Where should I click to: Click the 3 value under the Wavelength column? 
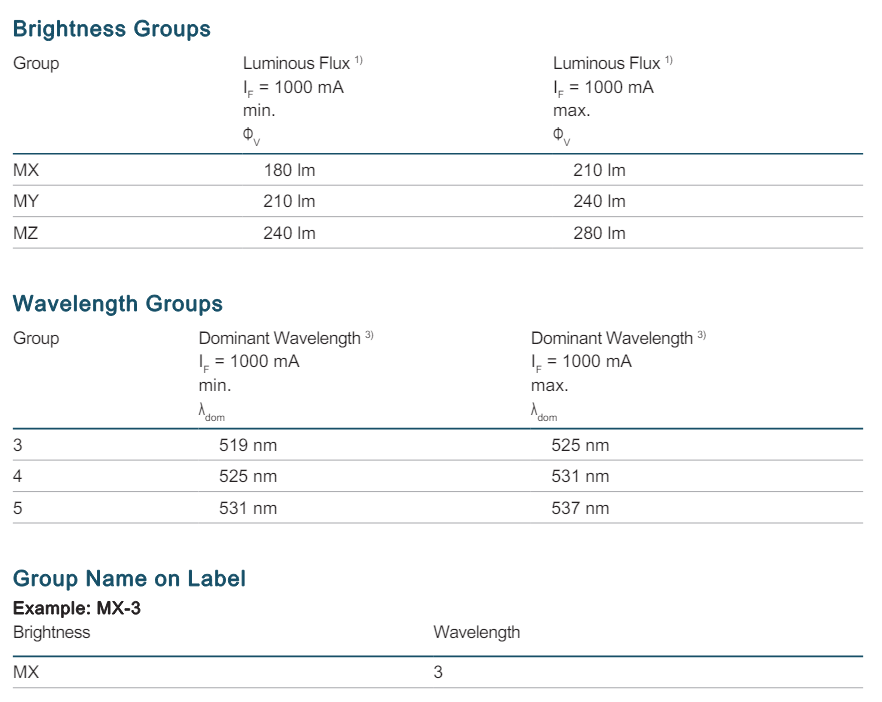coord(438,673)
